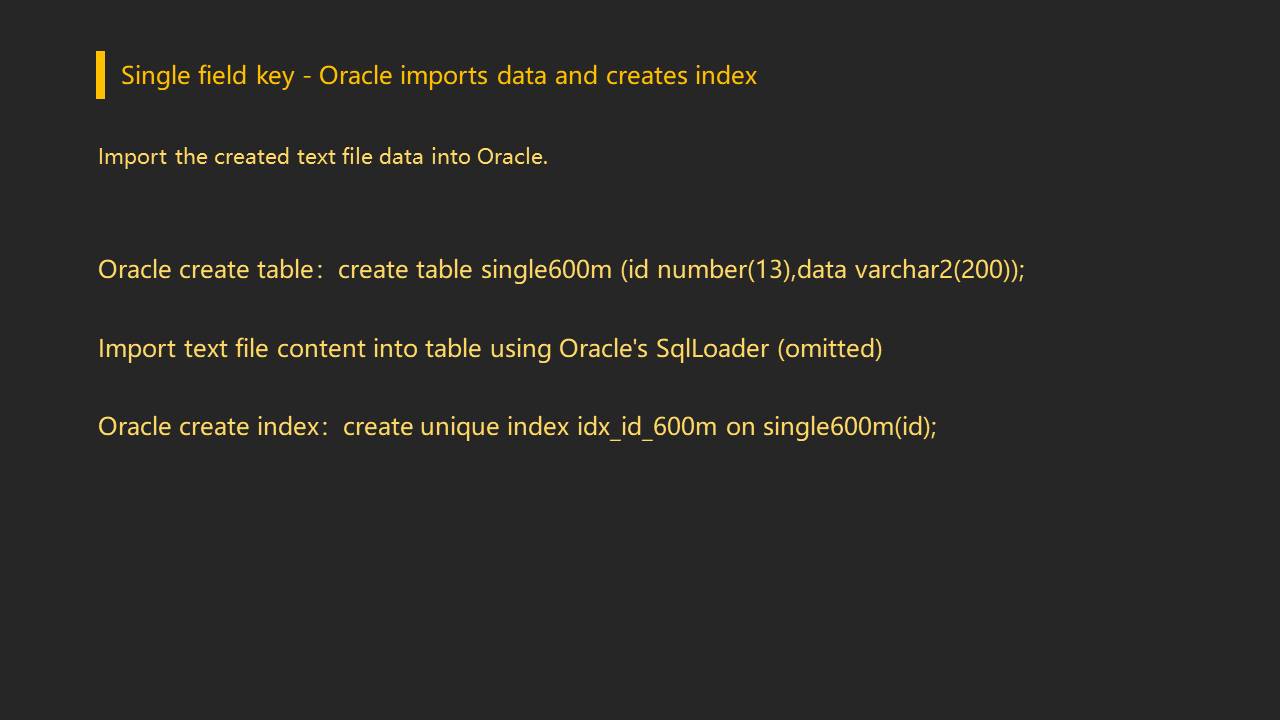This screenshot has height=720, width=1280.
Task: Click the "(omitted)" text
Action: [830, 349]
